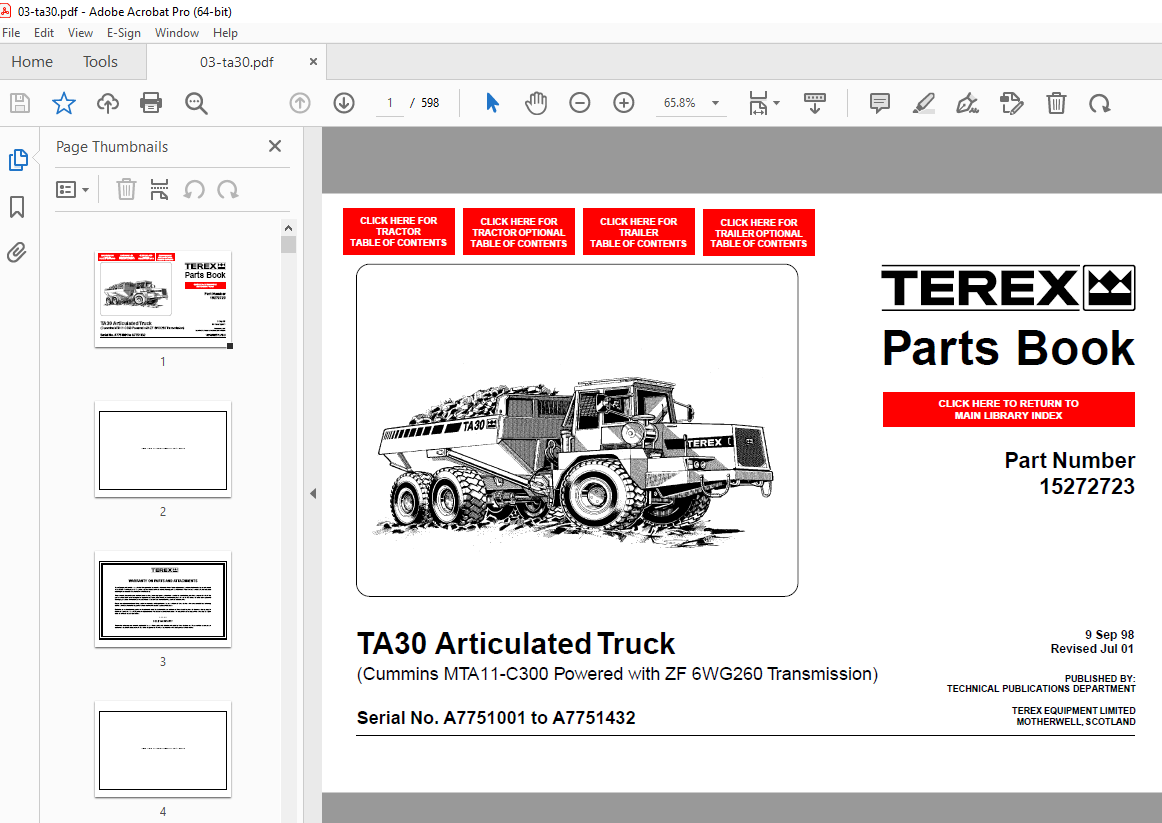Print the document with printer icon
1162x823 pixels.
151,103
